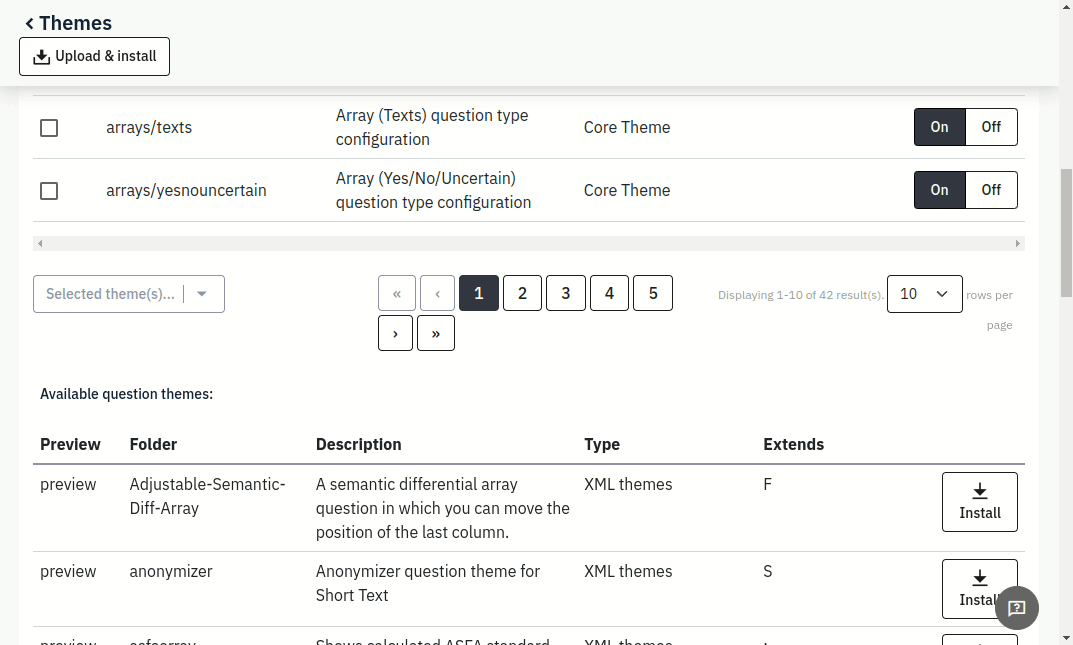Switch arrays/texts theme to Off
Viewport: 1073px width, 645px height.
tap(991, 127)
